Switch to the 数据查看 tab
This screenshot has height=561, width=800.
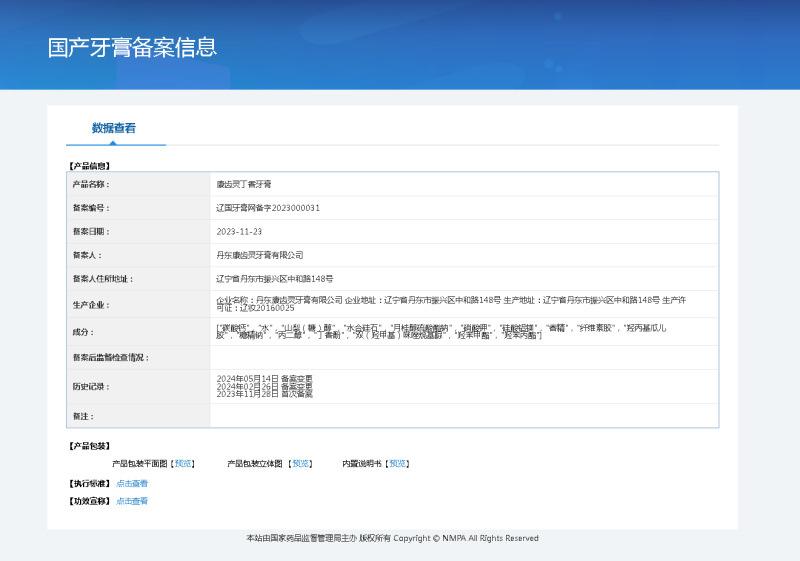[x=114, y=128]
